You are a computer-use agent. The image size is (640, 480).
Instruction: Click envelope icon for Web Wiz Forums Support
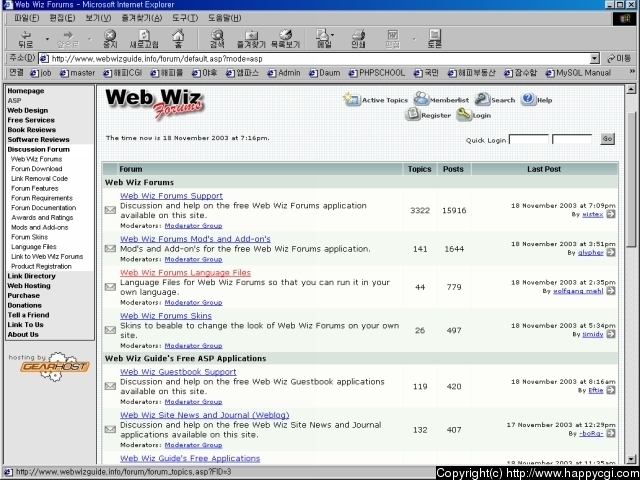(x=110, y=210)
